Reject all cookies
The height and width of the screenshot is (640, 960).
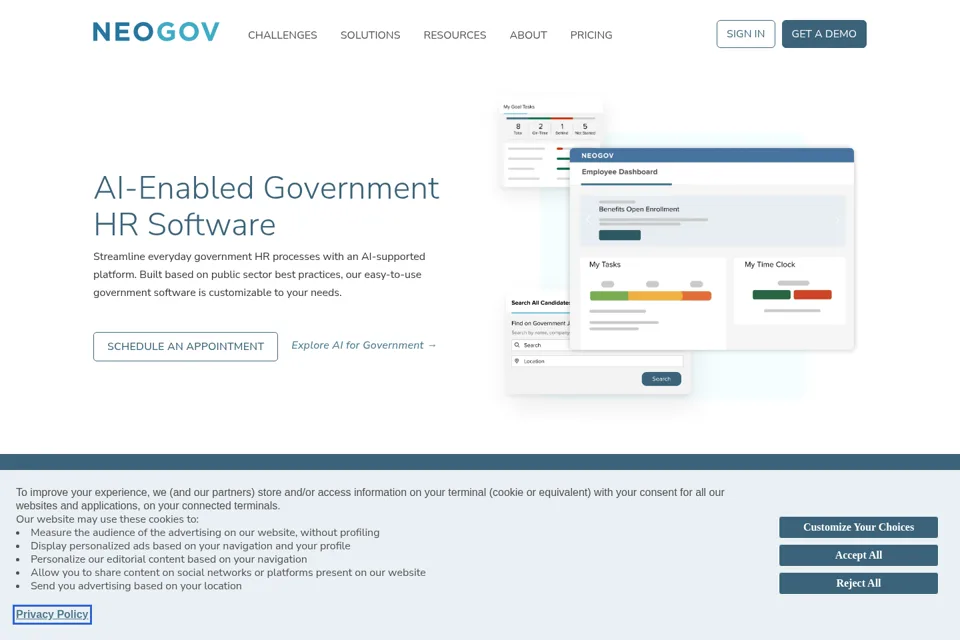tap(858, 584)
